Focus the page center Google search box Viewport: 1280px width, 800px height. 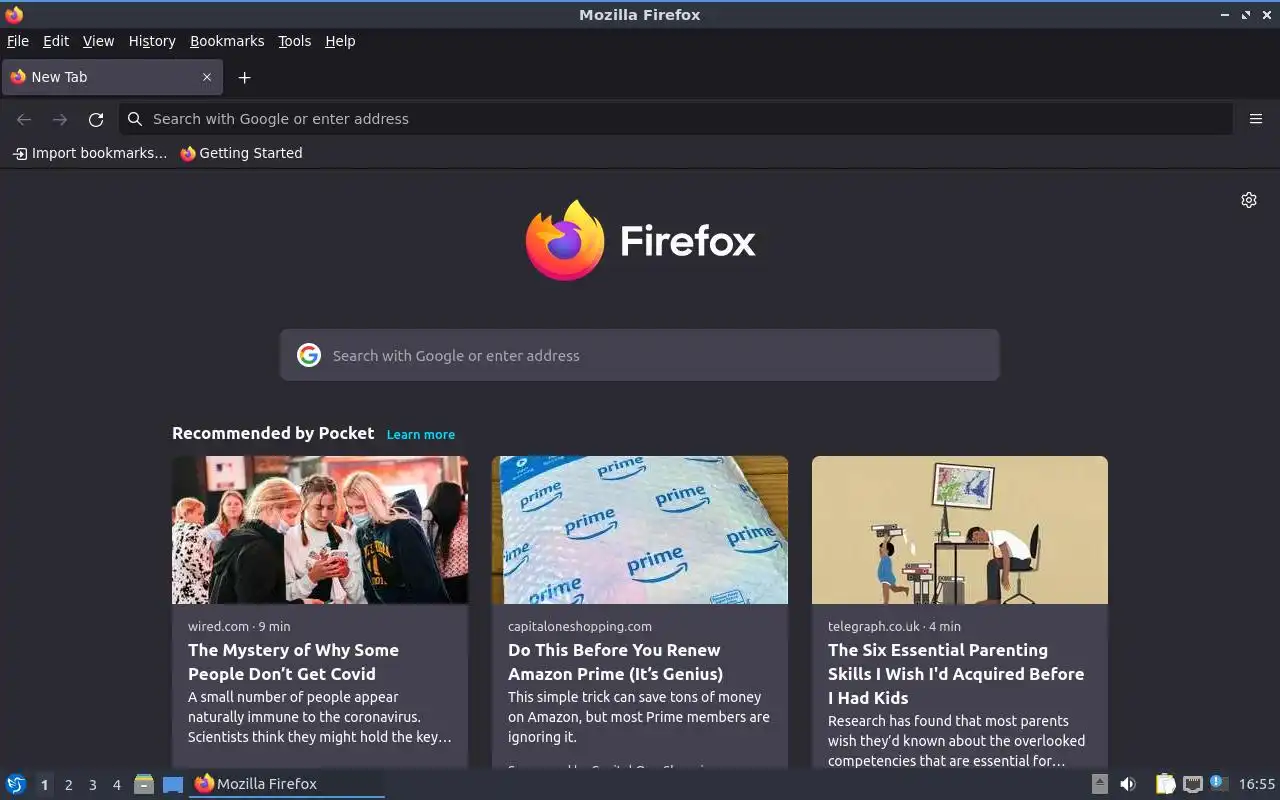pyautogui.click(x=640, y=355)
